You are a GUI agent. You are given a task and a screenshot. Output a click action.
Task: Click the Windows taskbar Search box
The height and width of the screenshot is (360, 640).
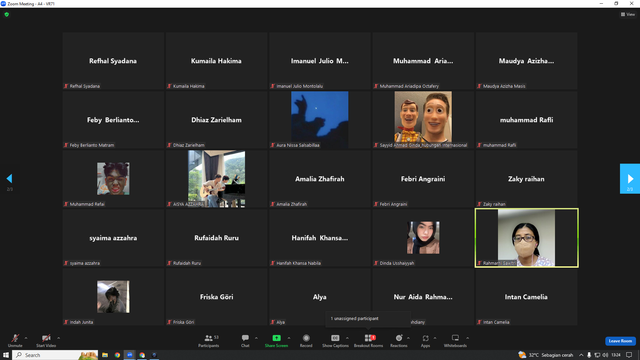(x=56, y=355)
